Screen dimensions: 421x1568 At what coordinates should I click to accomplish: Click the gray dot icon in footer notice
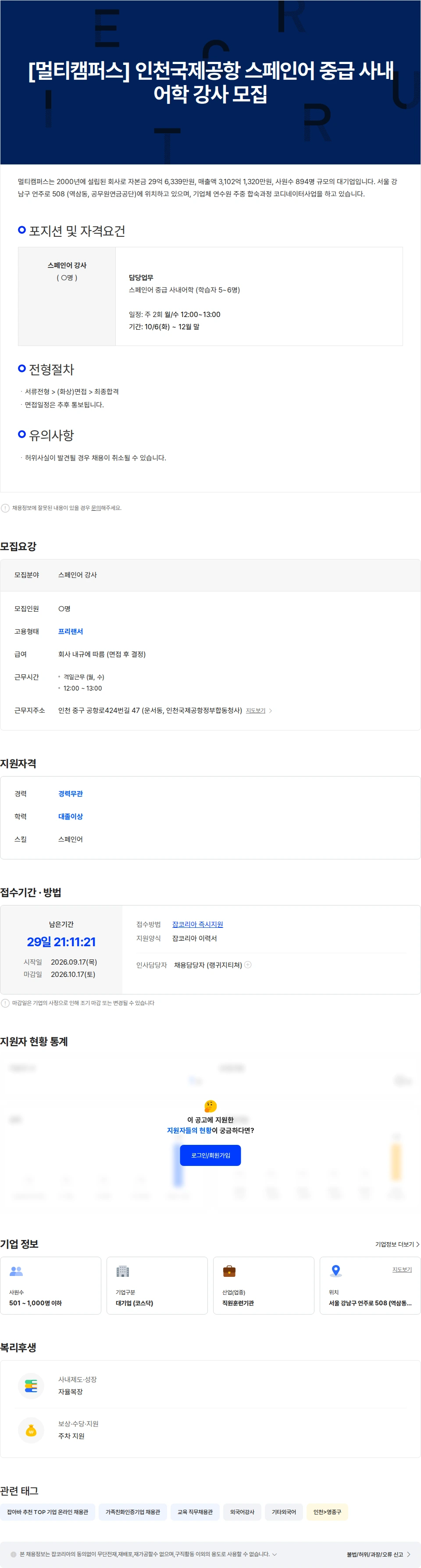[14, 1554]
